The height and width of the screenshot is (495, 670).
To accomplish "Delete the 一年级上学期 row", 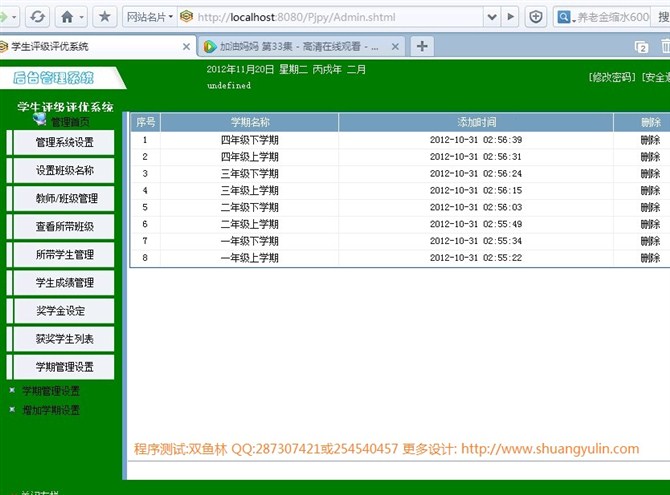I will [x=650, y=258].
